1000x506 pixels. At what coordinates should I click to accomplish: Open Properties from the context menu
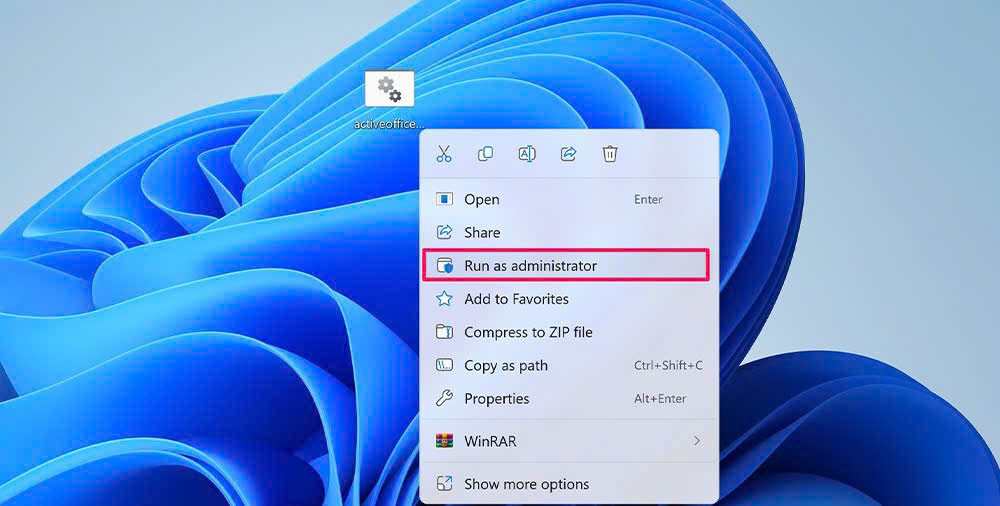pos(497,398)
